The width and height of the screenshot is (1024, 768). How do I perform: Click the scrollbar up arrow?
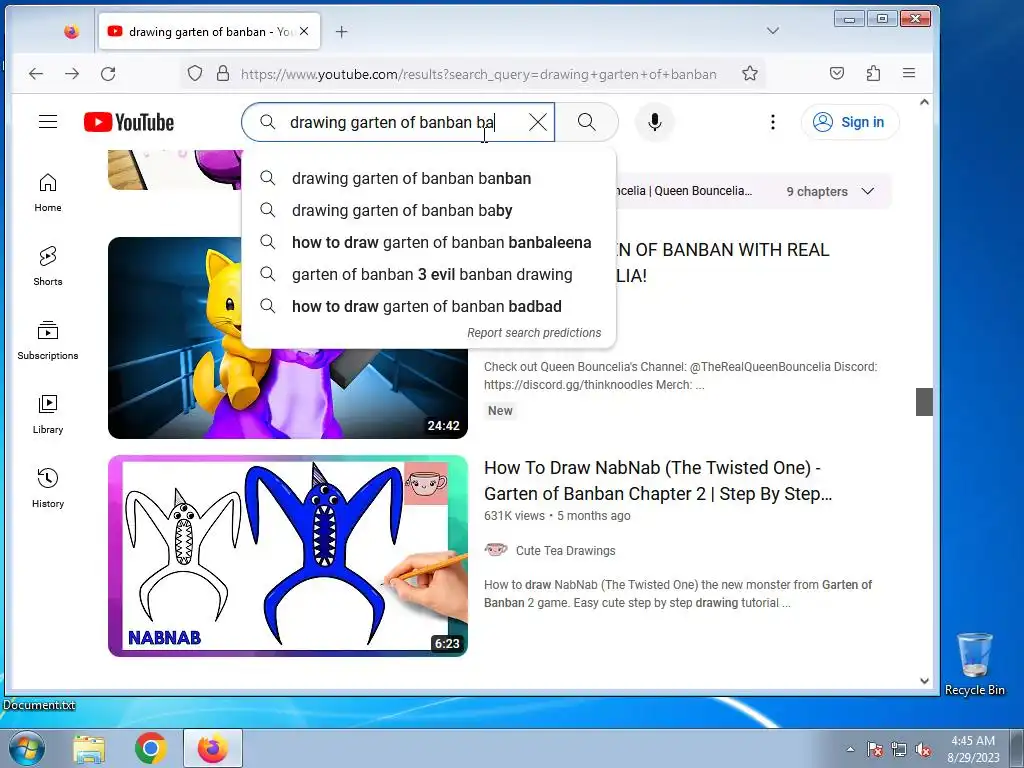tap(924, 102)
